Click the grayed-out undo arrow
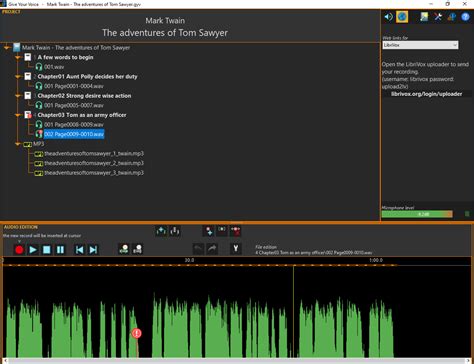This screenshot has height=364, width=474. (x=198, y=249)
